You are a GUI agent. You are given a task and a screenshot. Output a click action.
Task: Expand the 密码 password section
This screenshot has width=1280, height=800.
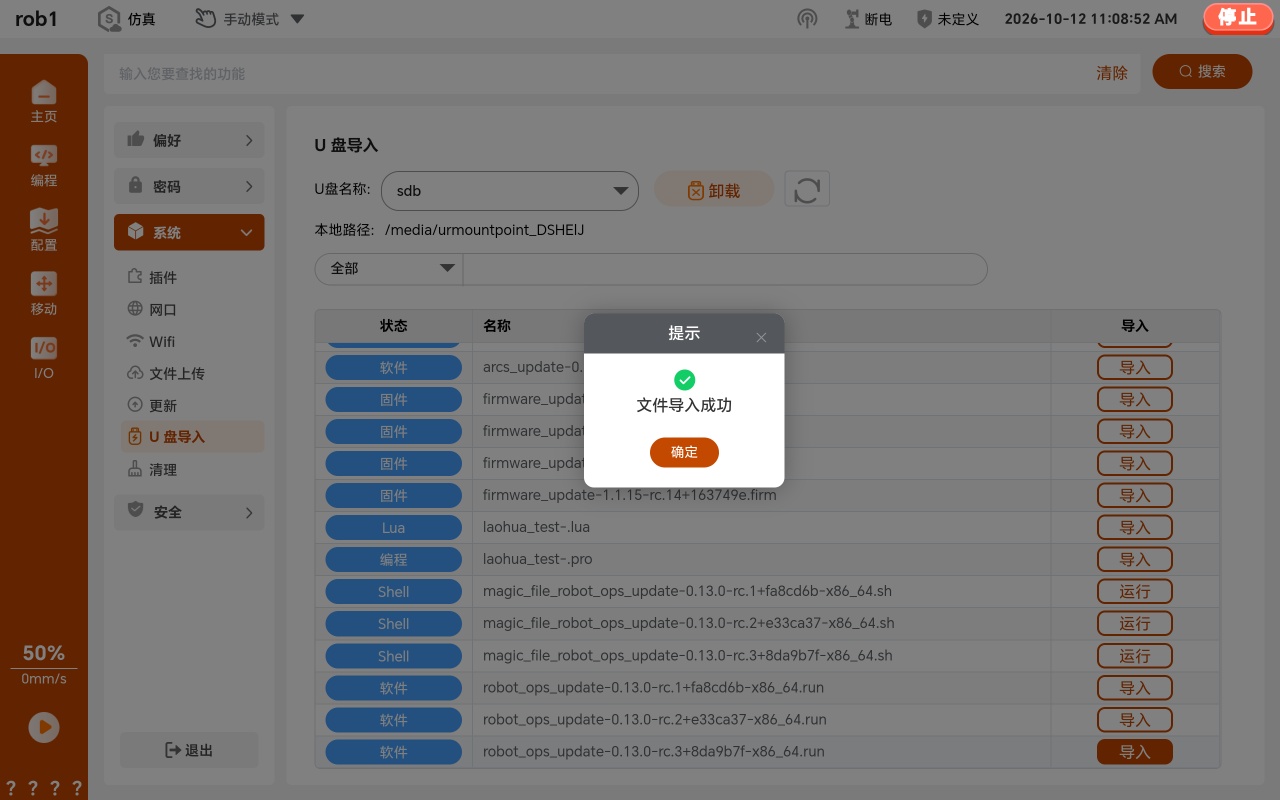pos(189,187)
